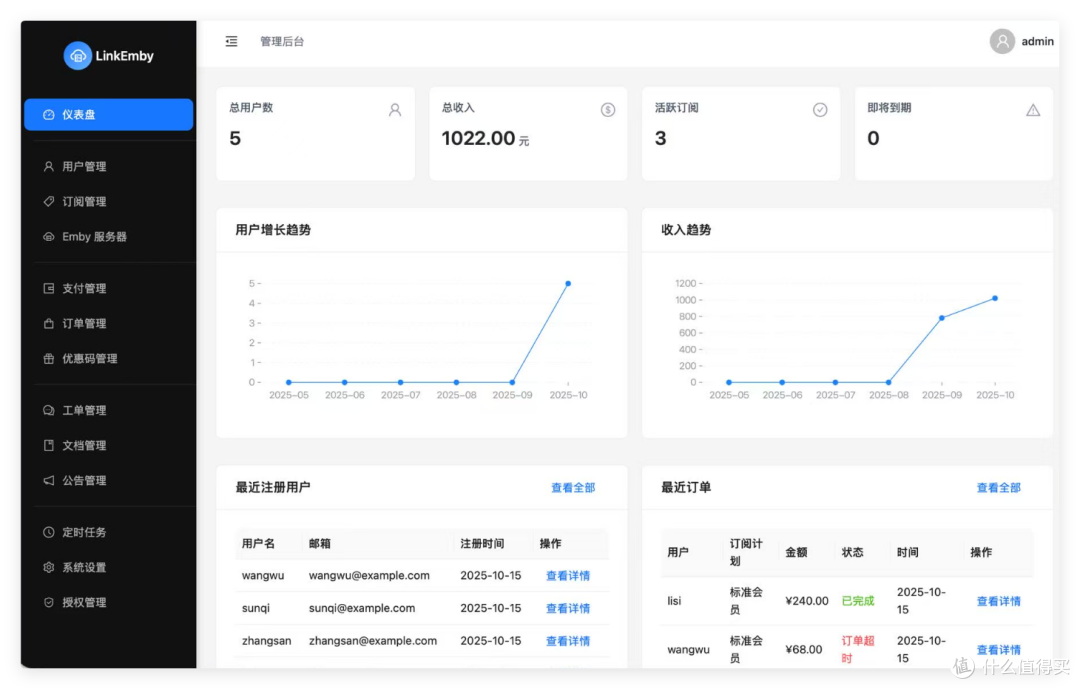This screenshot has height=689, width=1080.
Task: Click the user icon in 总用户数 card
Action: 395,110
